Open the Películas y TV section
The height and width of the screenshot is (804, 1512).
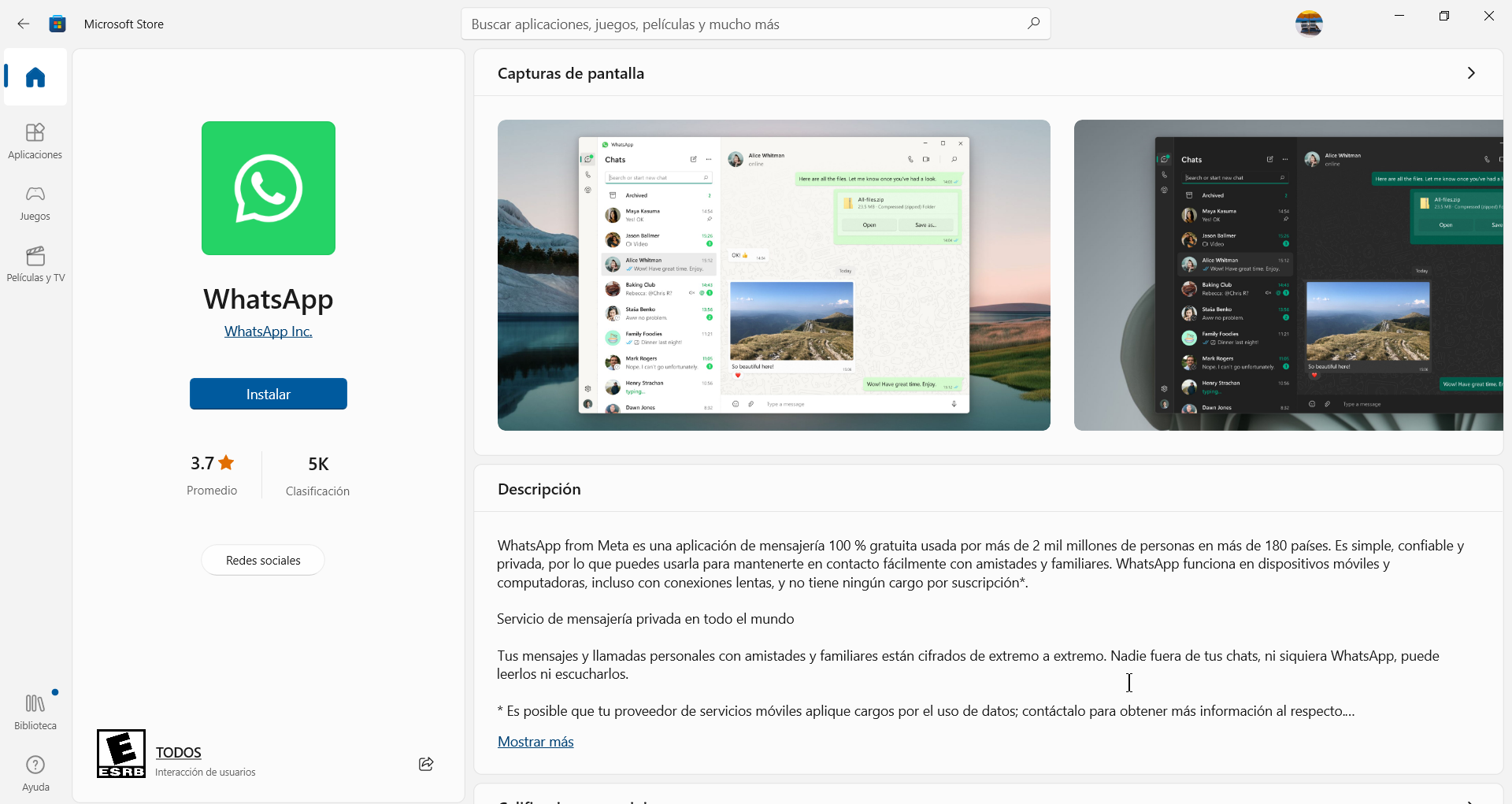(x=35, y=264)
